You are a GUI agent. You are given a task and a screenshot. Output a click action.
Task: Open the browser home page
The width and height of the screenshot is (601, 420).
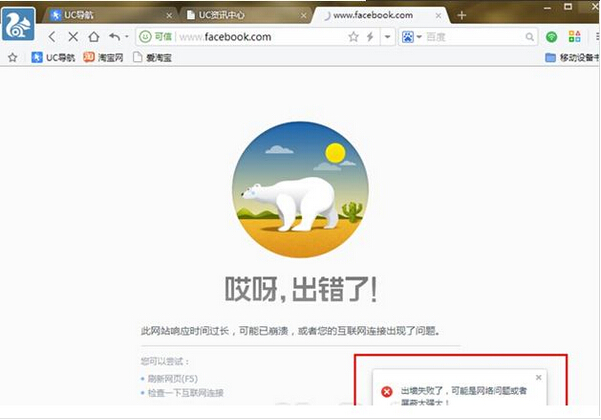point(94,37)
